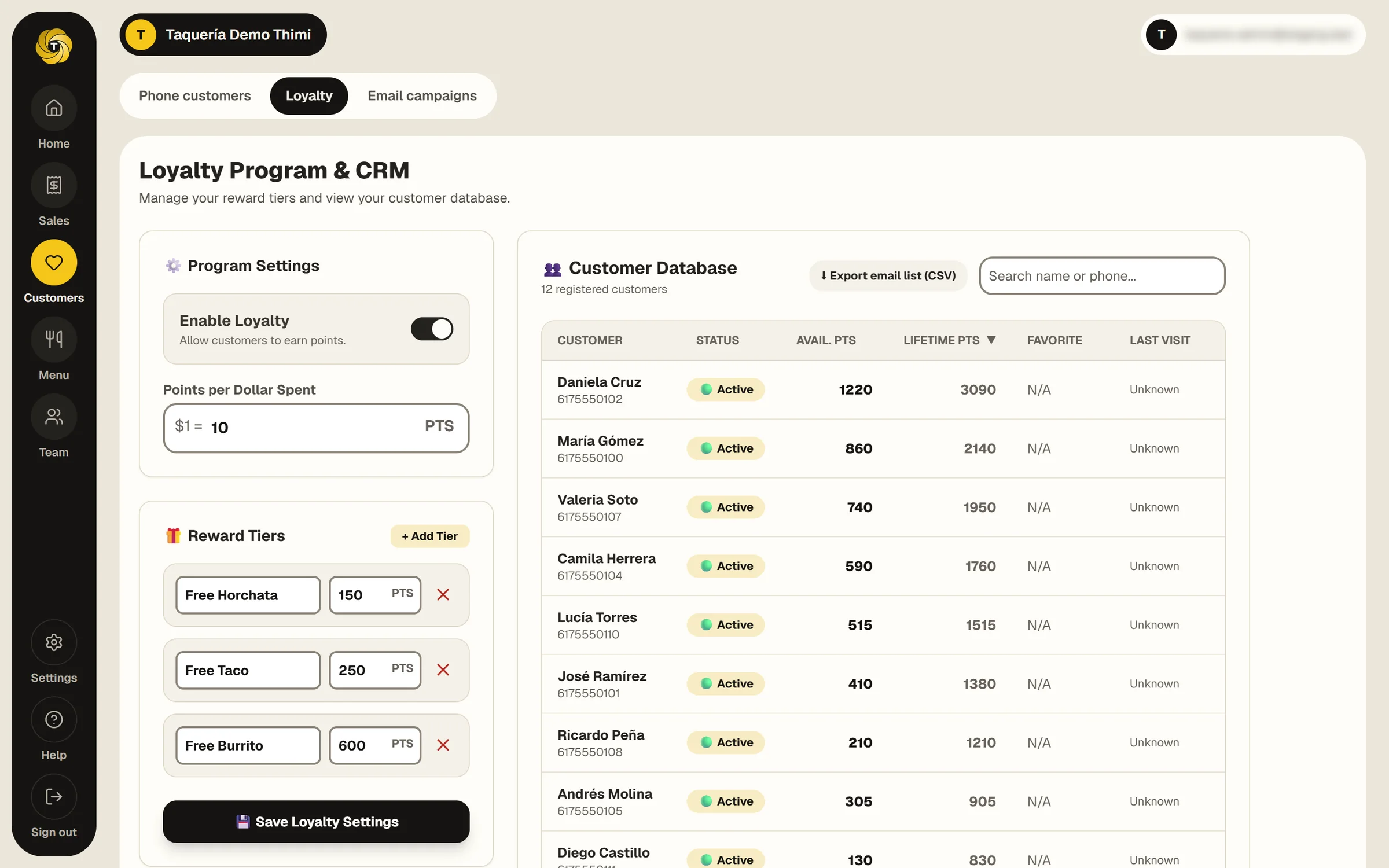
Task: Click the yellow T restaurant avatar
Action: click(x=141, y=35)
